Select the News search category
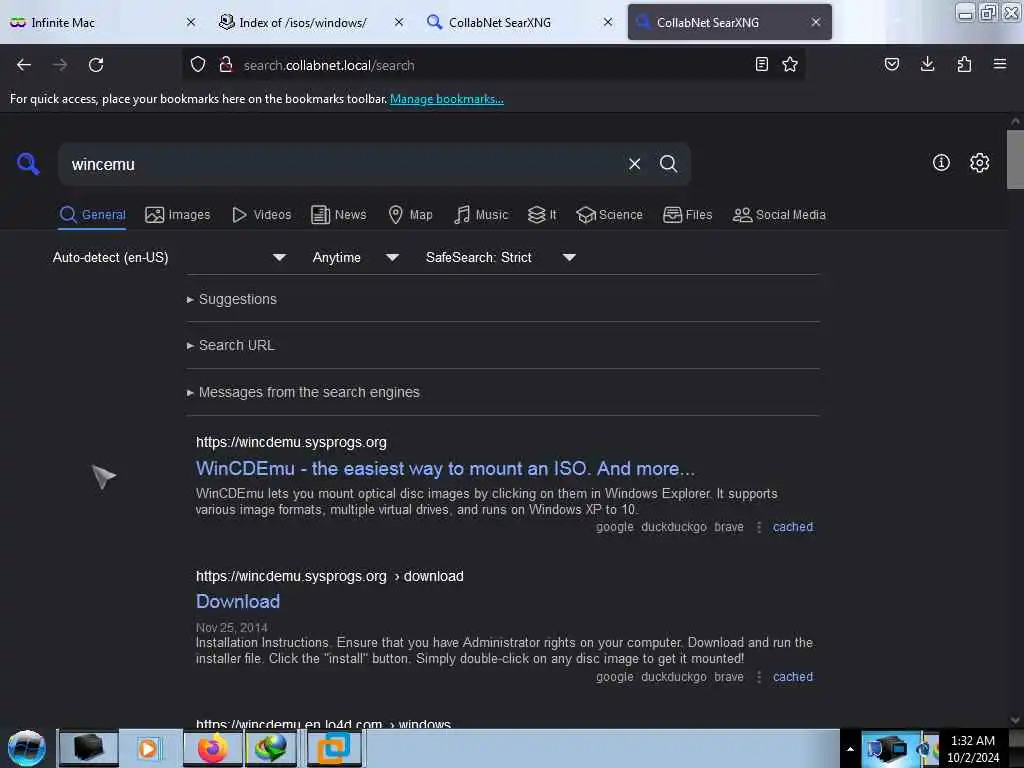 click(x=339, y=215)
